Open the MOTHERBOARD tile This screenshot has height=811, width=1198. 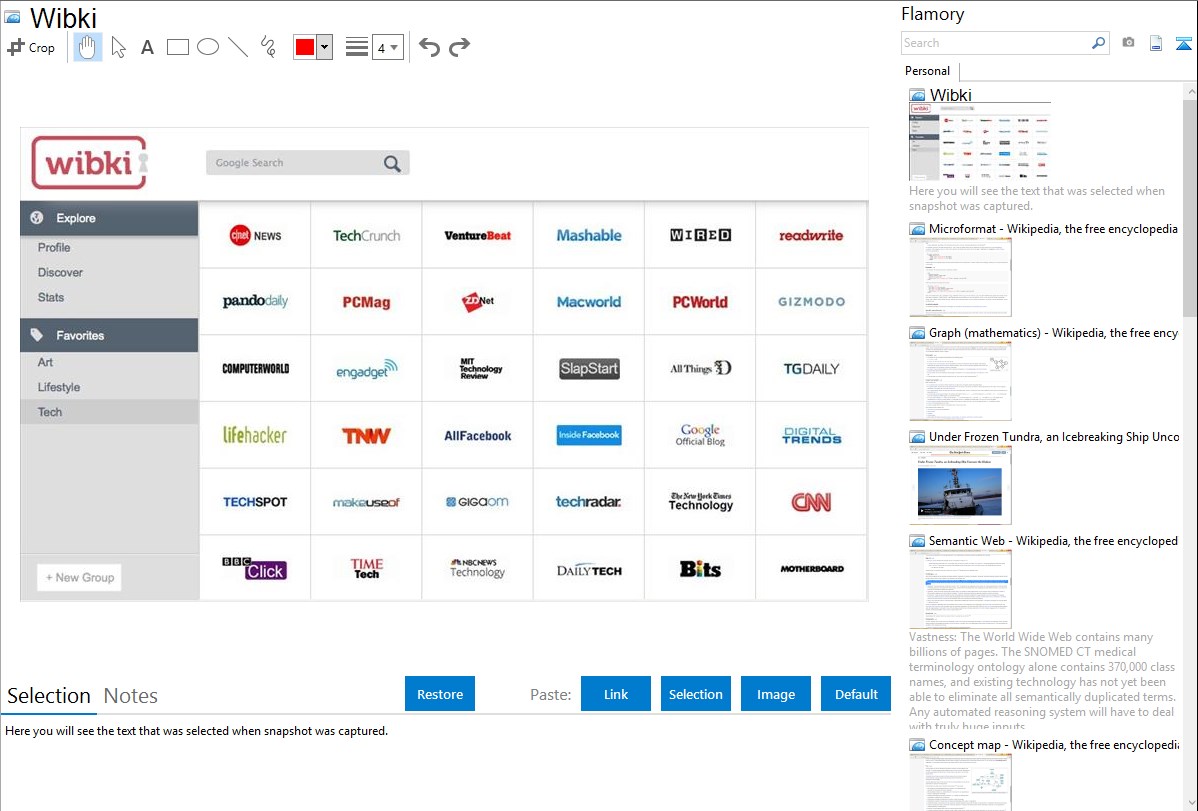811,568
